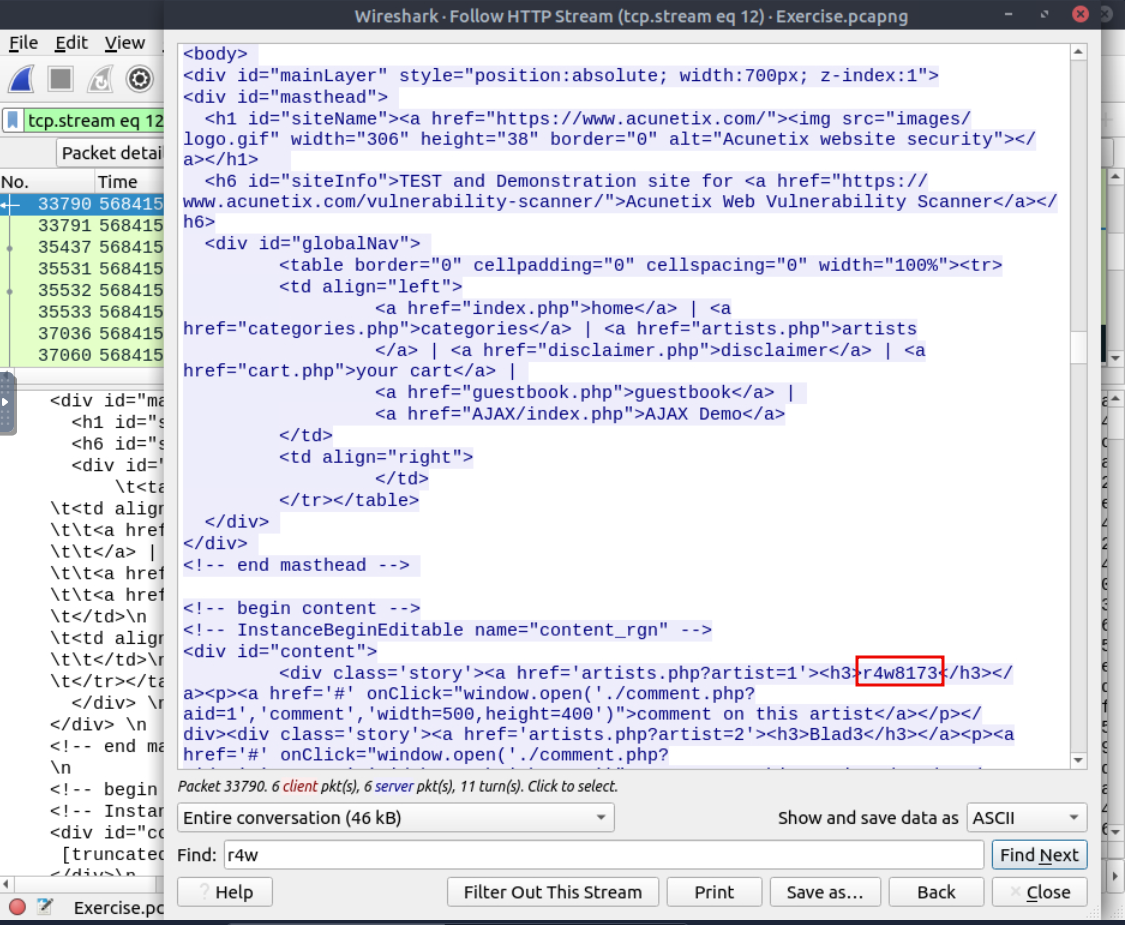Click the filter bookmark icon
This screenshot has width=1125, height=925.
pos(13,121)
